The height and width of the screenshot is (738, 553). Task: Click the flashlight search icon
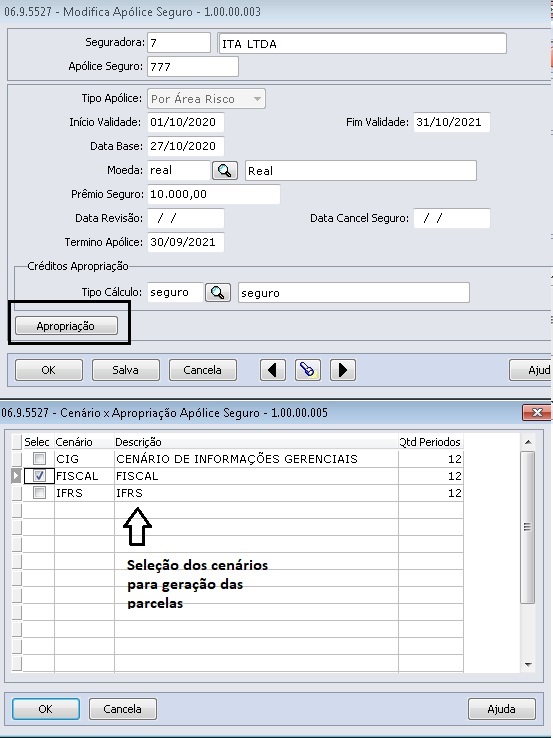[308, 370]
